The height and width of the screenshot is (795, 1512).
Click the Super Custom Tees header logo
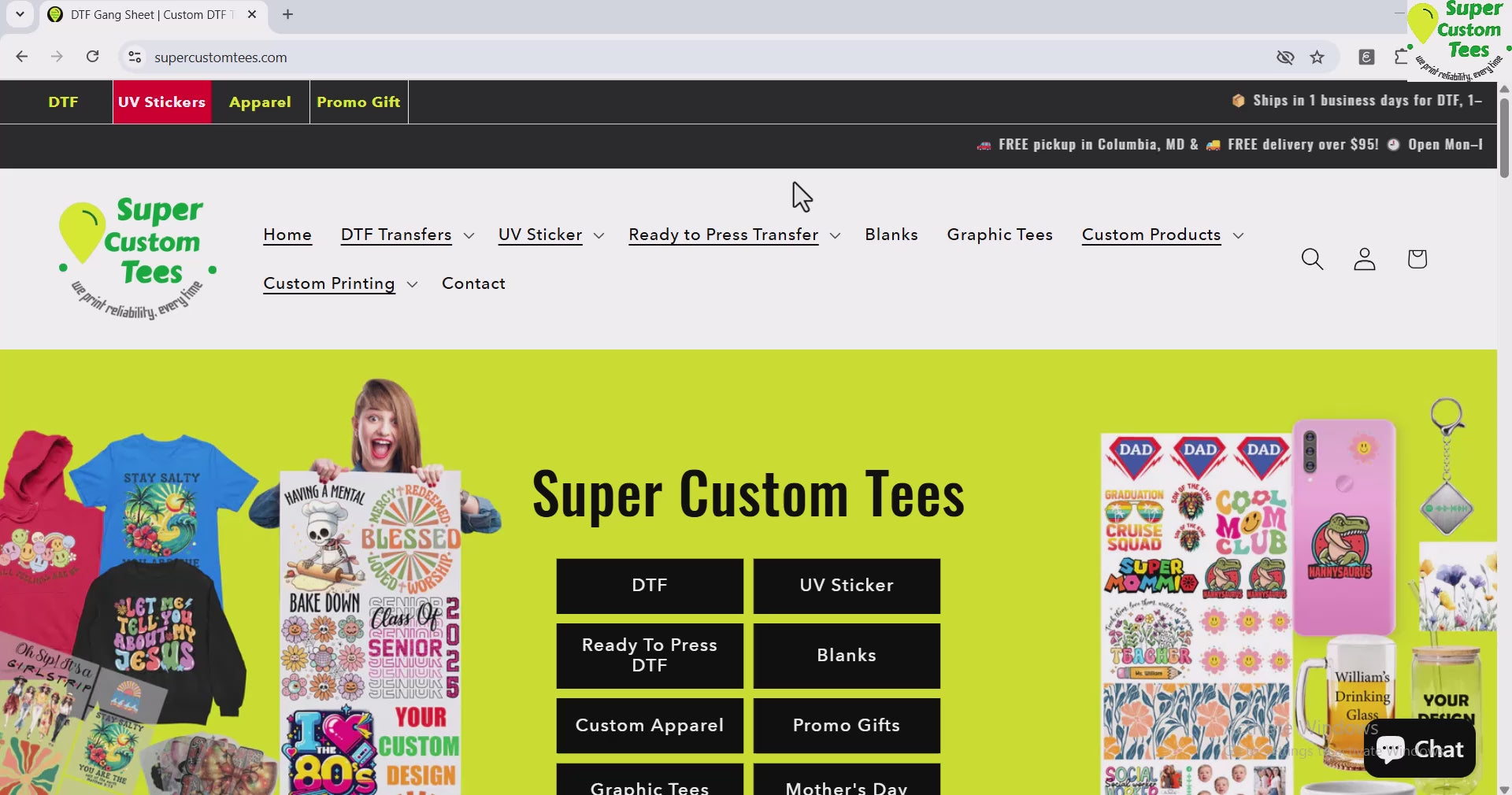click(x=138, y=258)
